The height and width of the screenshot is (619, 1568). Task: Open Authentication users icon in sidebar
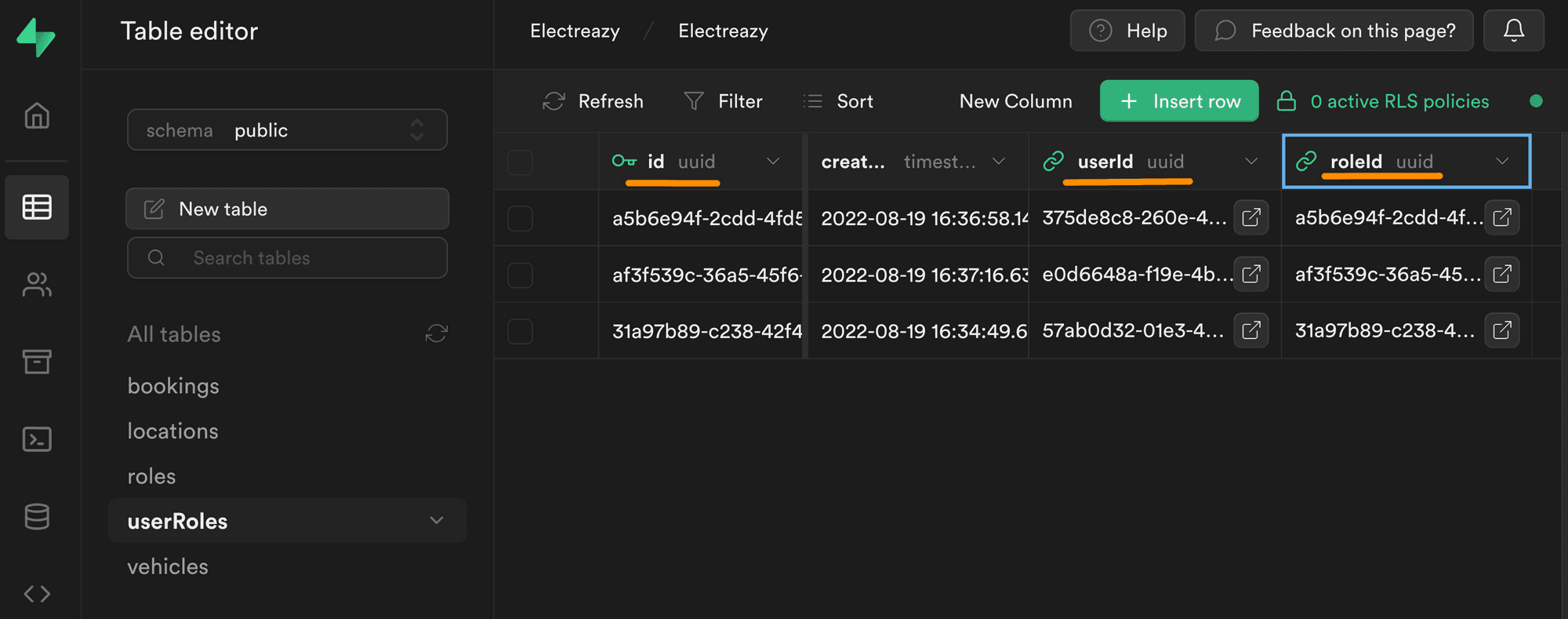pyautogui.click(x=37, y=284)
